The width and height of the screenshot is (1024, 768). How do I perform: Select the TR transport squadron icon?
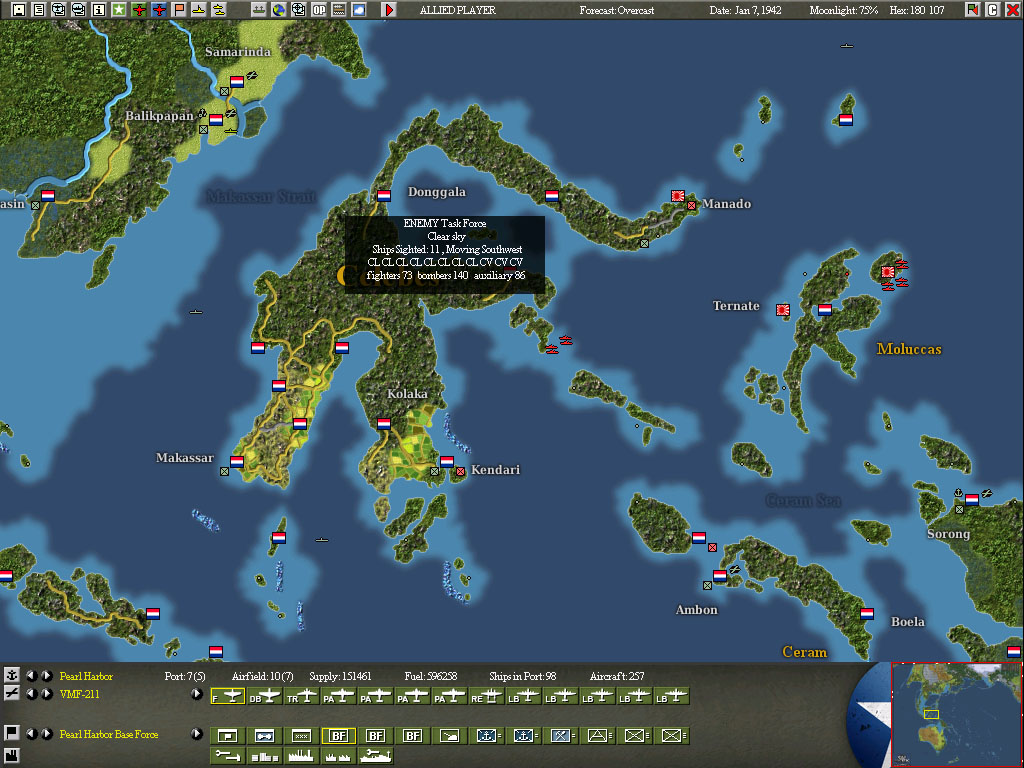click(x=302, y=696)
